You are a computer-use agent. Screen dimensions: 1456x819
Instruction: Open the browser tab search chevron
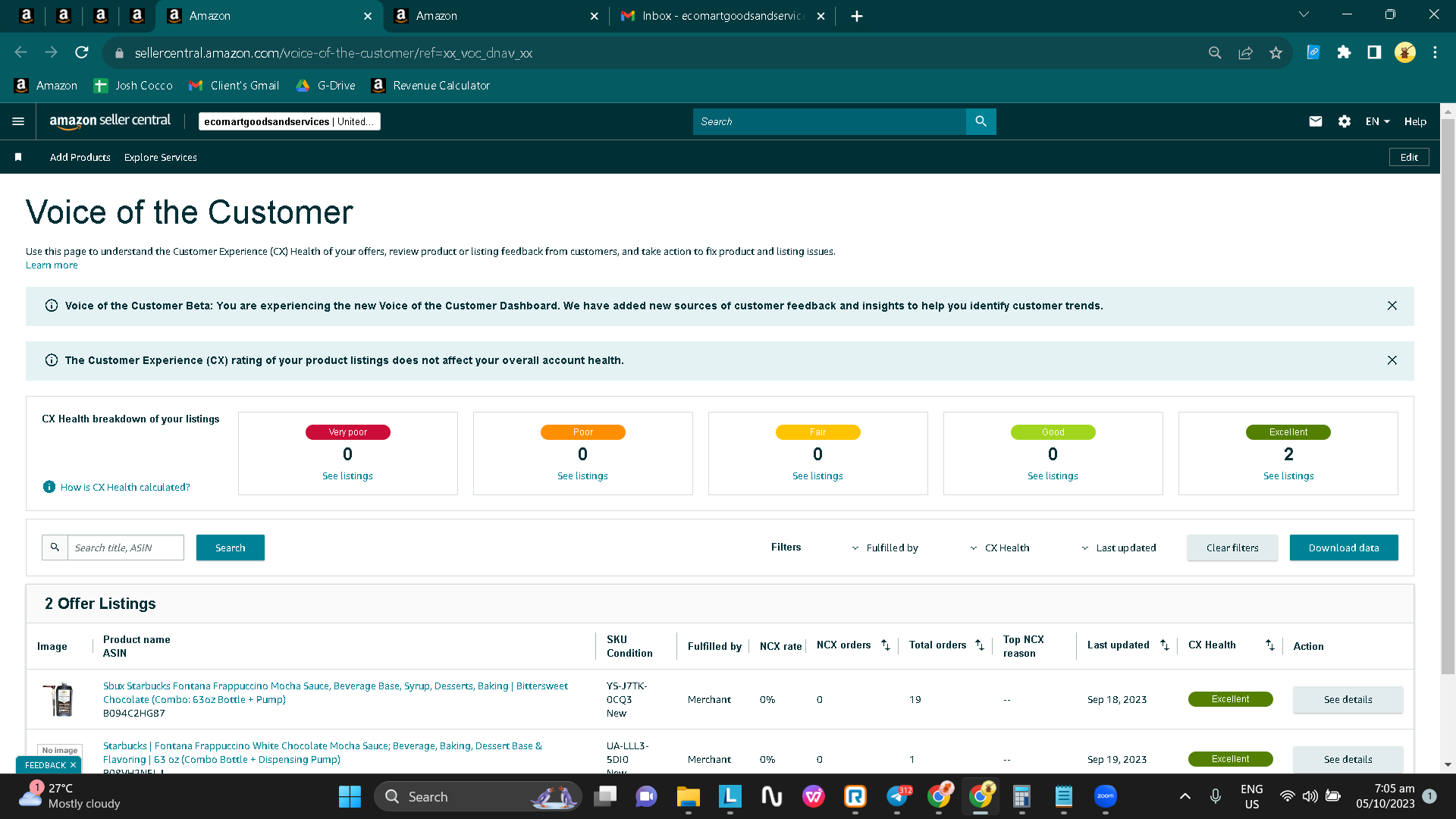(x=1304, y=14)
